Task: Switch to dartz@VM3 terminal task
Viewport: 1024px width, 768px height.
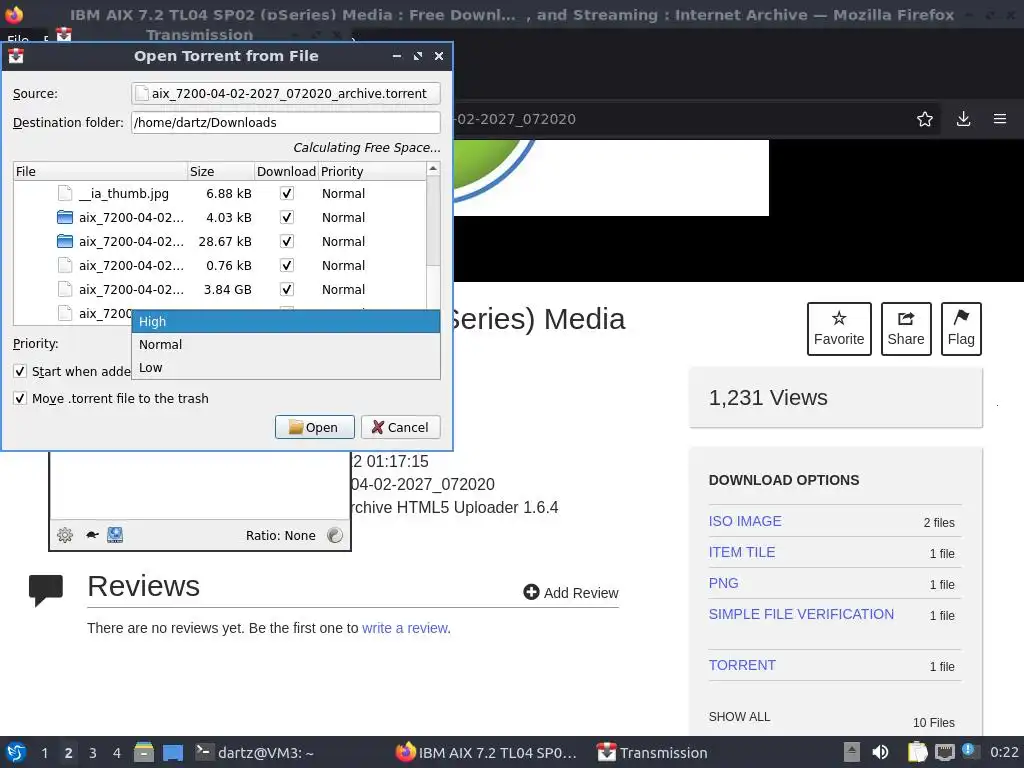Action: pos(255,753)
